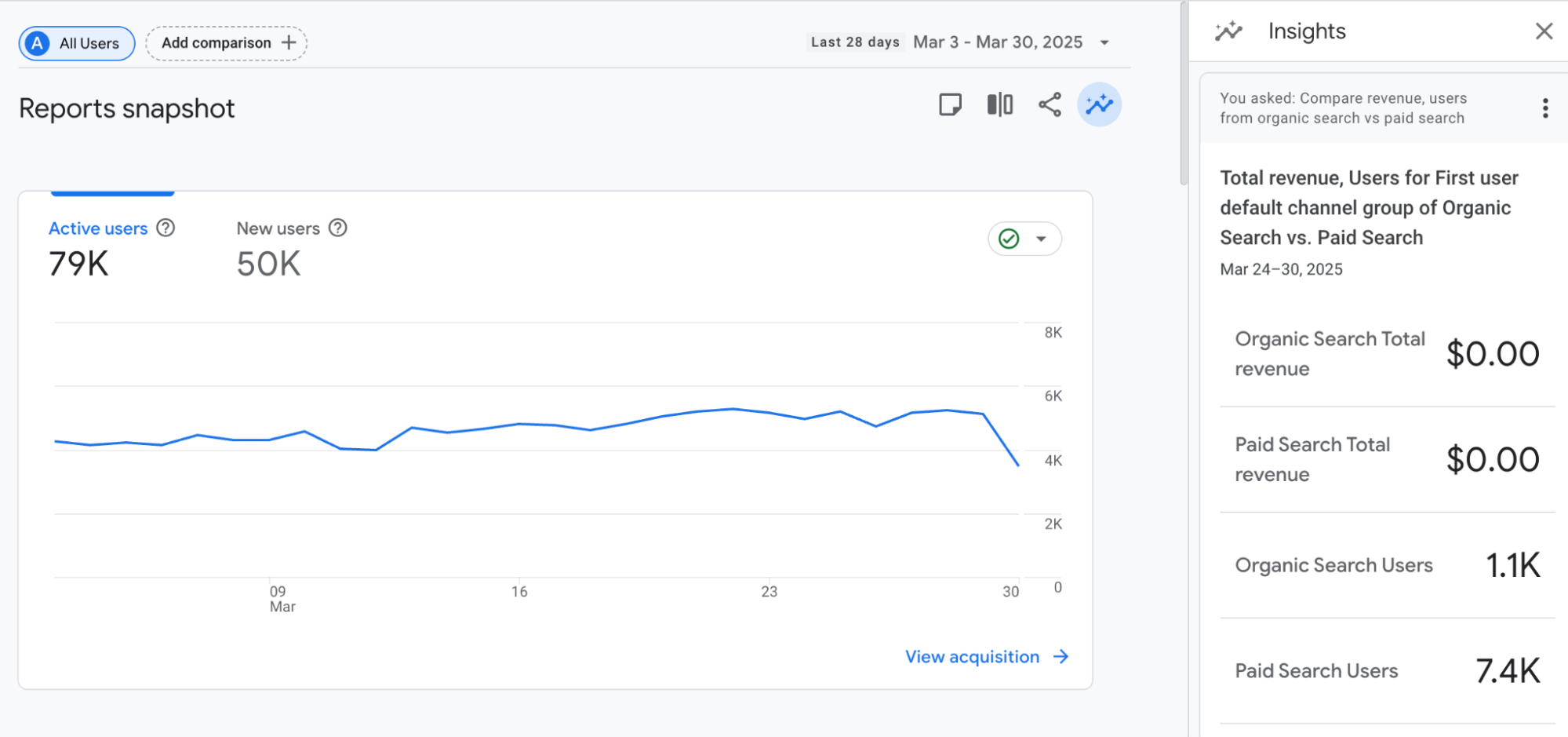This screenshot has width=1568, height=737.
Task: Click Add comparison button
Action: pyautogui.click(x=226, y=43)
